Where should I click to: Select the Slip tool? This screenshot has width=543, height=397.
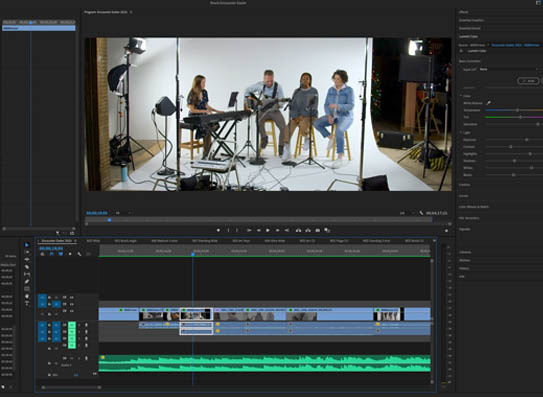27,274
